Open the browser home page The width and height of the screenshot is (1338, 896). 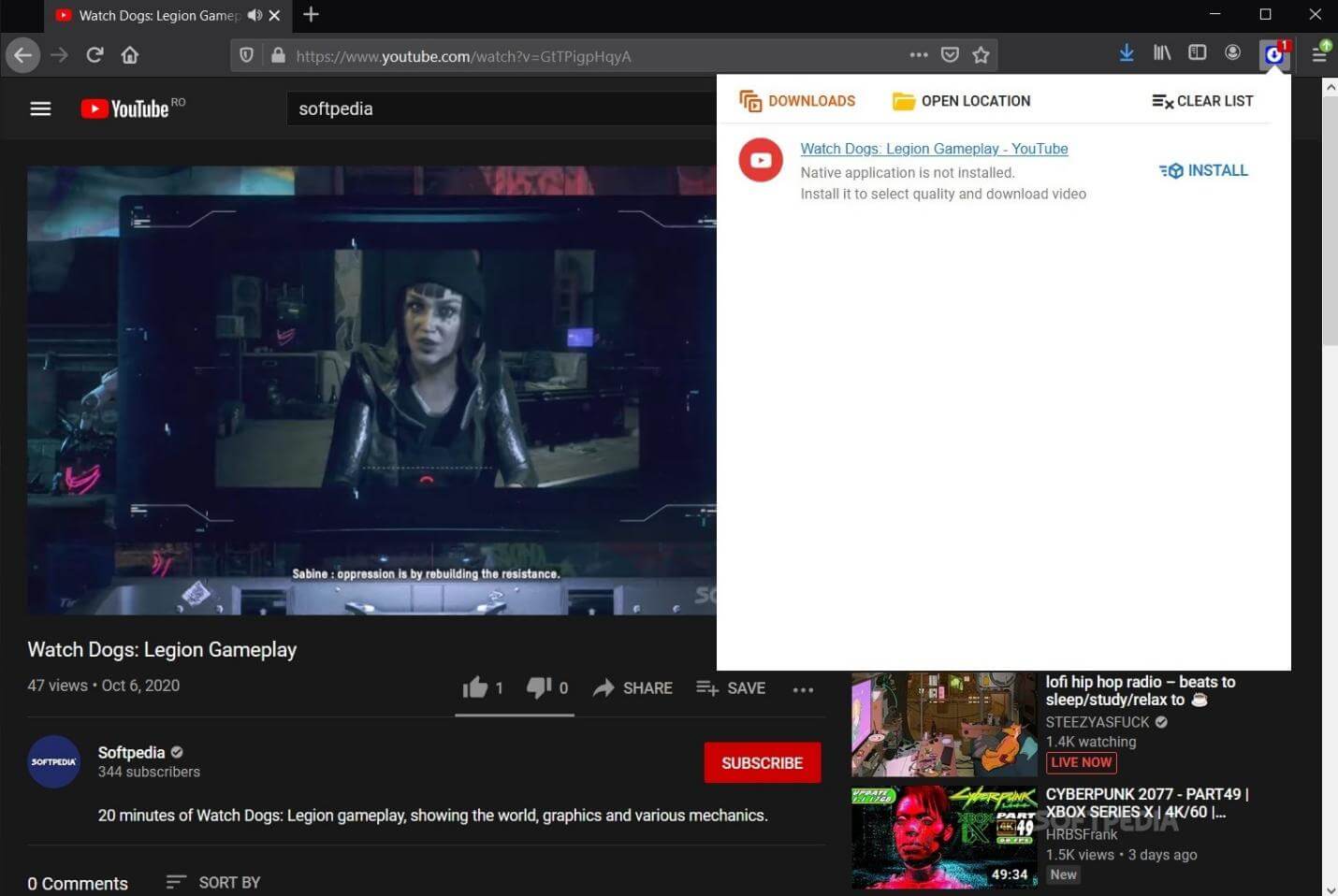pos(130,55)
